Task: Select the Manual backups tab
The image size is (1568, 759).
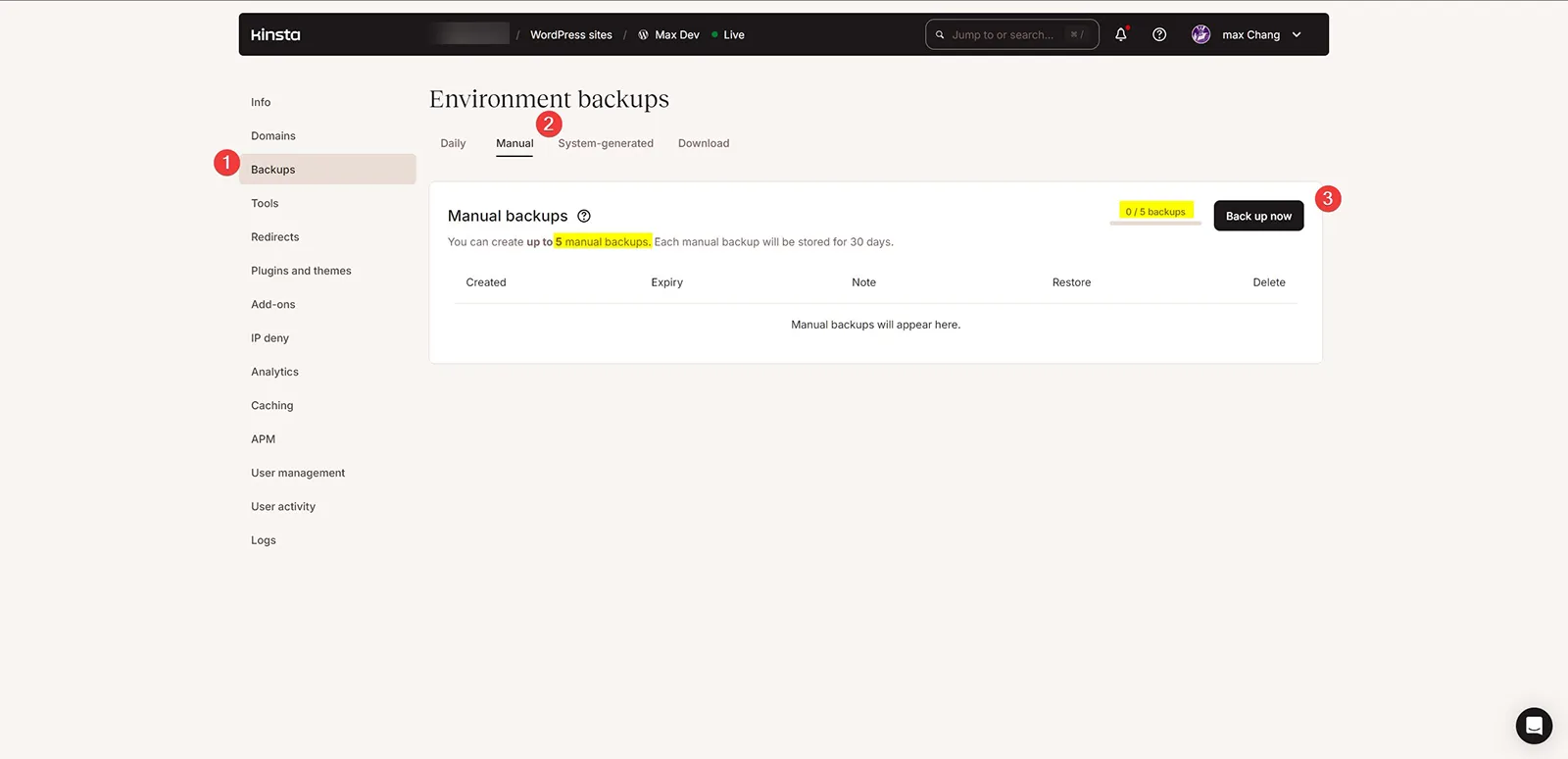Action: 514,143
